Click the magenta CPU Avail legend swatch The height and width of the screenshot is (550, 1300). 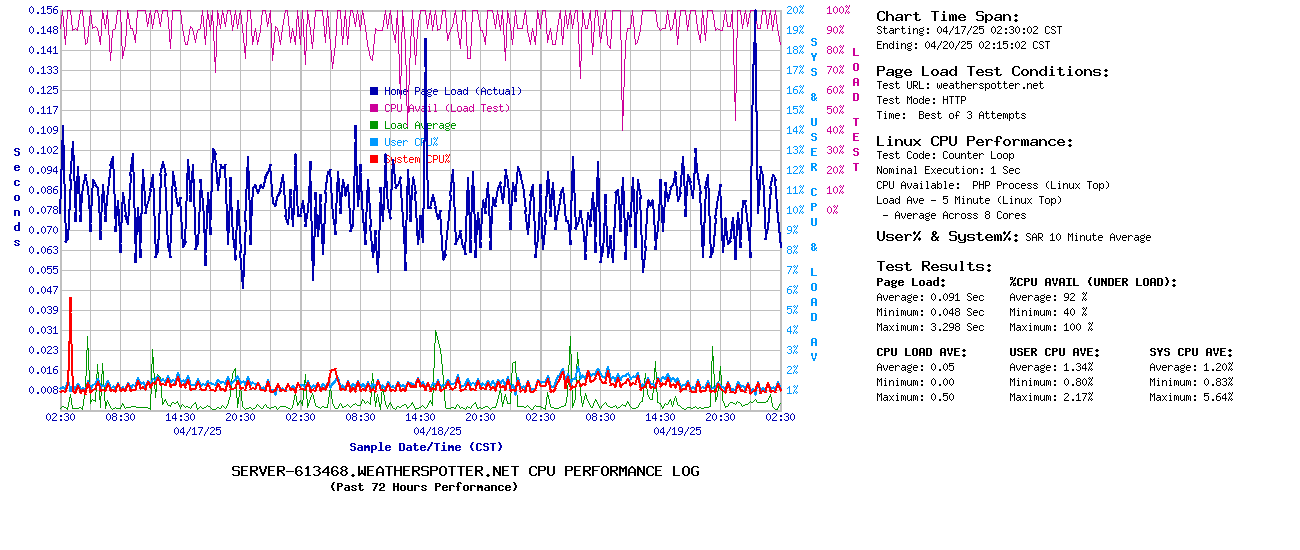point(374,108)
